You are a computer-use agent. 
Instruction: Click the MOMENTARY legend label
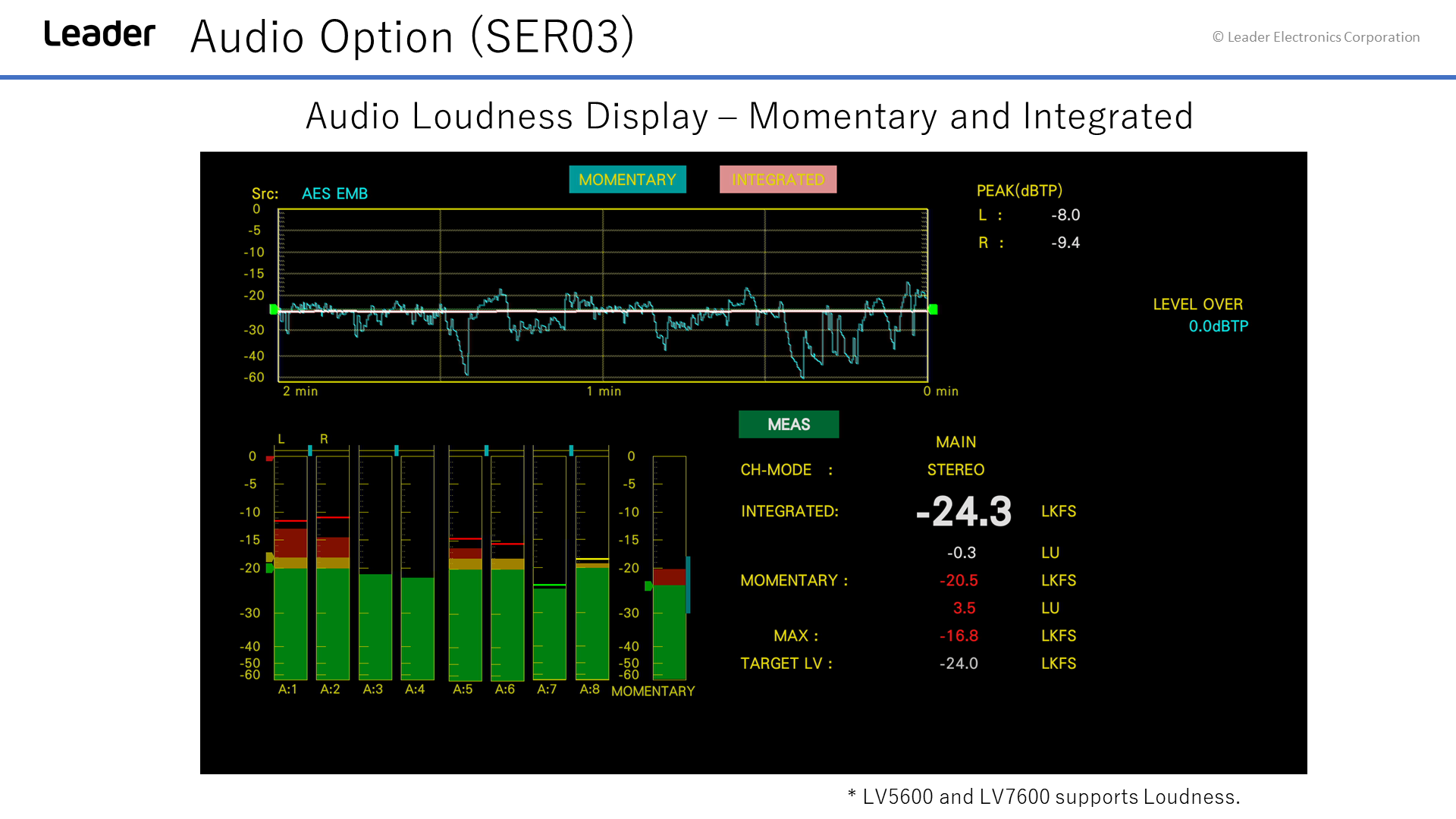tap(627, 180)
